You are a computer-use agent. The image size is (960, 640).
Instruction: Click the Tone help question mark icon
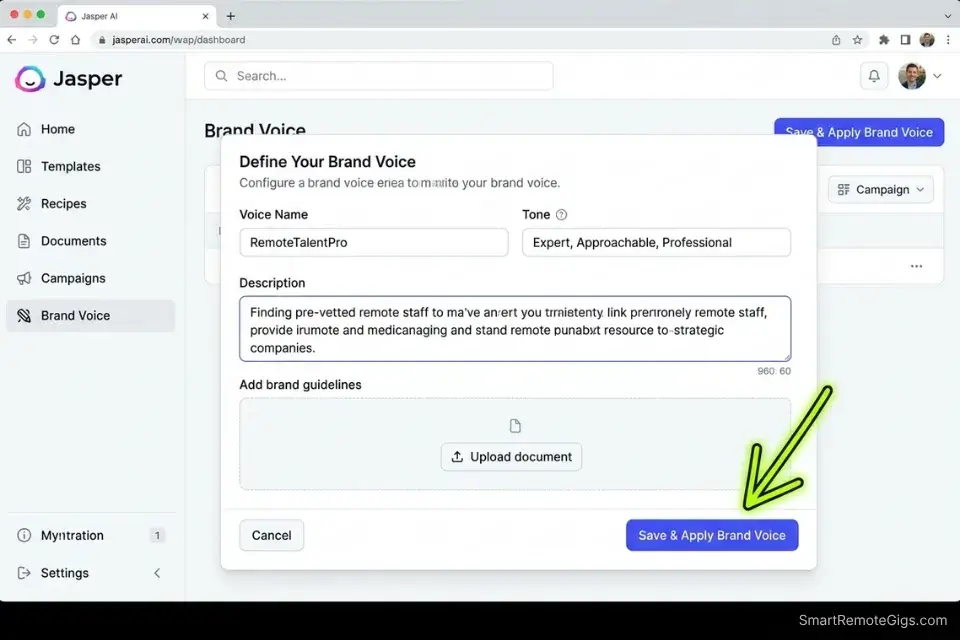point(562,214)
